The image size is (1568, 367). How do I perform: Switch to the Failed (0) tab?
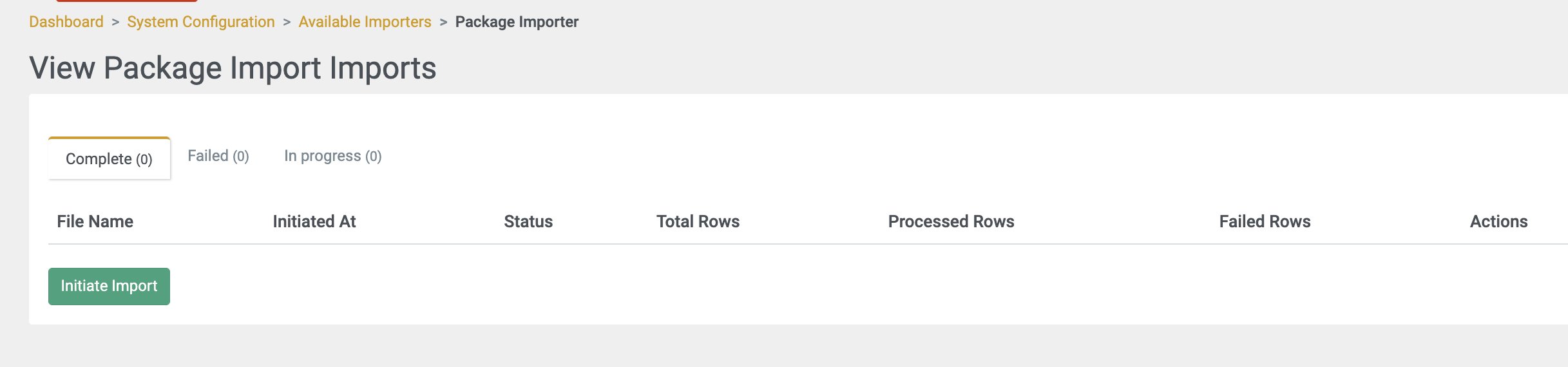218,156
